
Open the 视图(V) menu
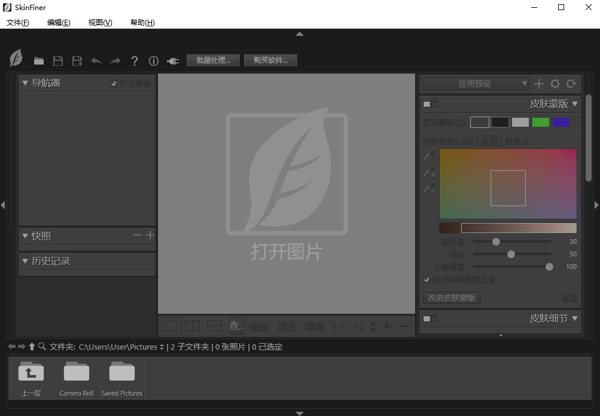tap(100, 22)
